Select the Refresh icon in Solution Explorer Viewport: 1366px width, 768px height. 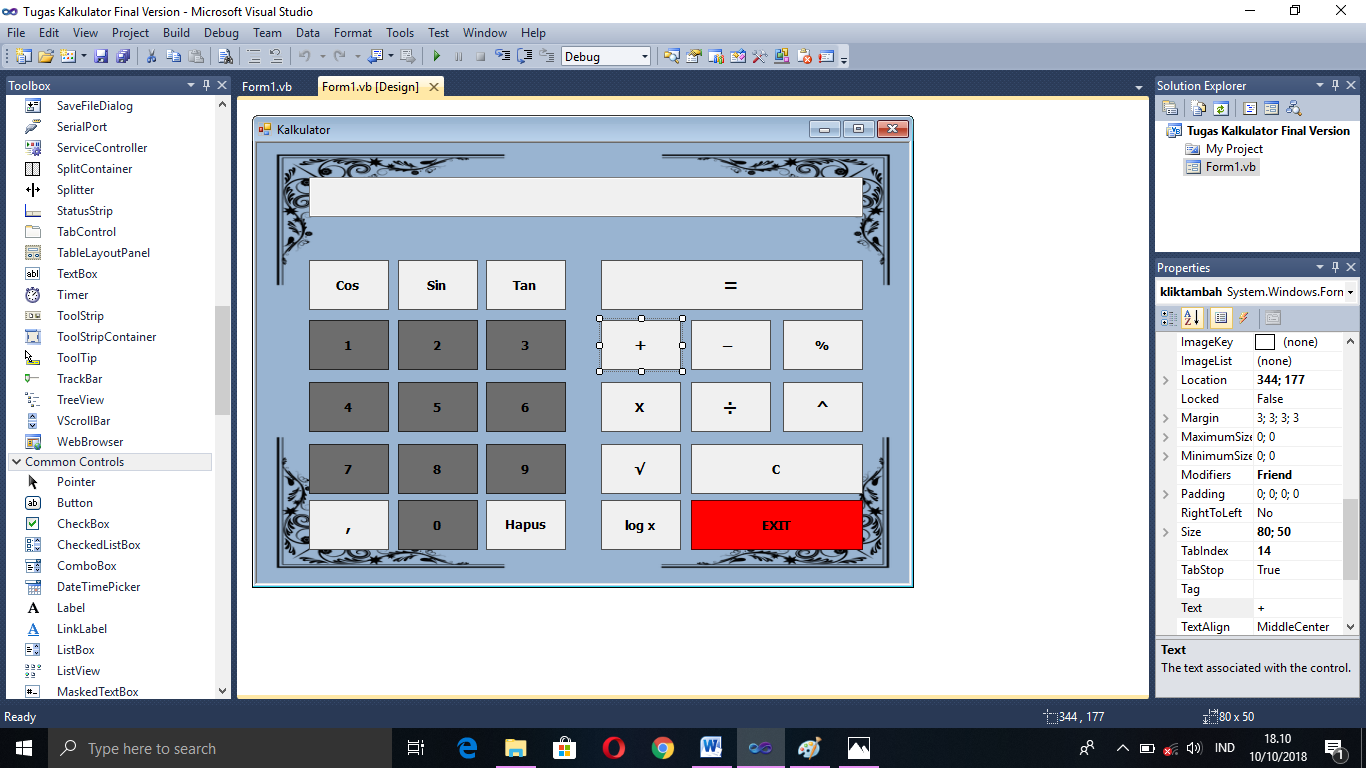click(x=1221, y=110)
